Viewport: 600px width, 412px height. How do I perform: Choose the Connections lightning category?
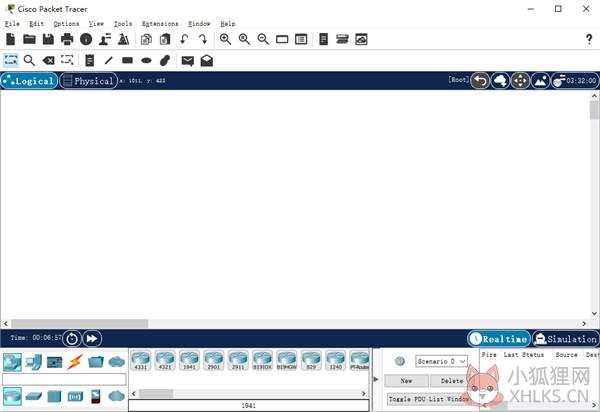[x=75, y=362]
